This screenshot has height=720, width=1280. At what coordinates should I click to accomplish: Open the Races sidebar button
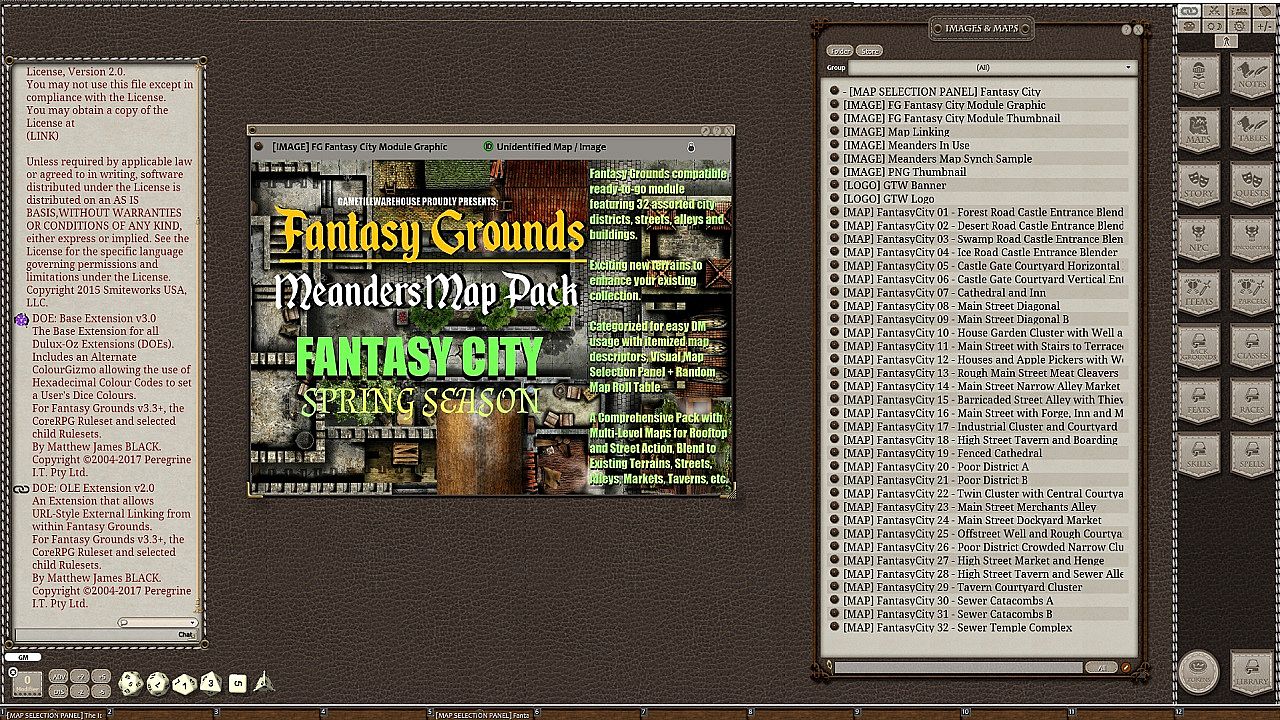click(x=1250, y=401)
